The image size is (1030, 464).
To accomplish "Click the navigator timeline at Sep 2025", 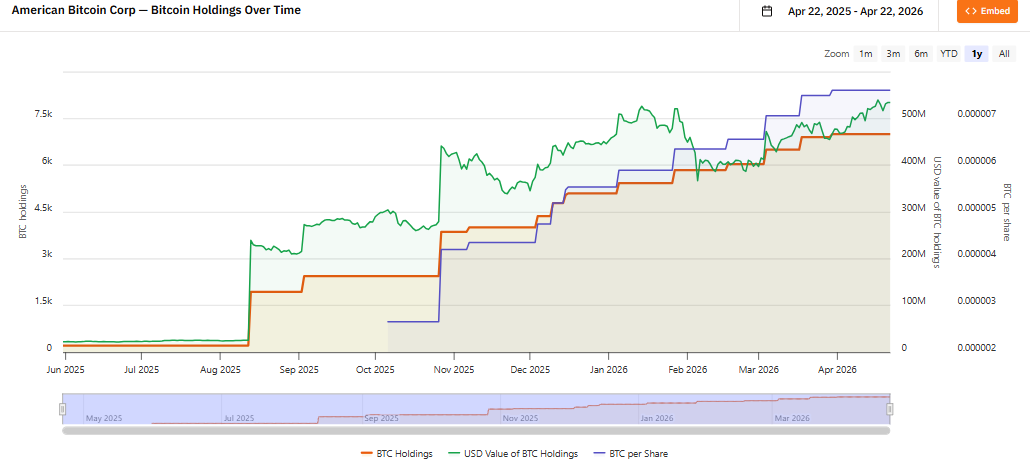I will tap(381, 418).
